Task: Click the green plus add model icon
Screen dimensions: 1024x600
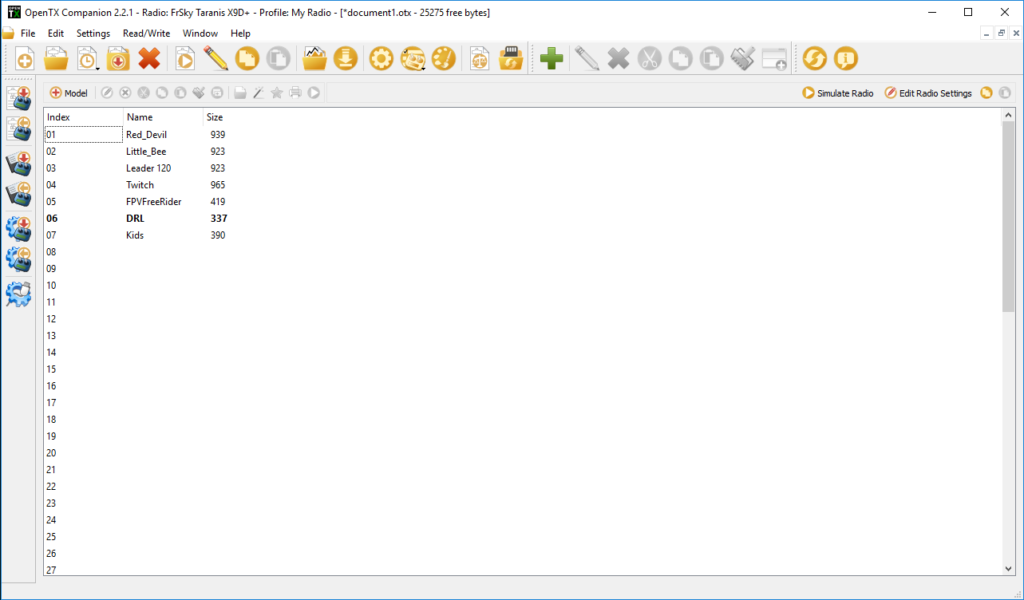Action: pyautogui.click(x=551, y=60)
